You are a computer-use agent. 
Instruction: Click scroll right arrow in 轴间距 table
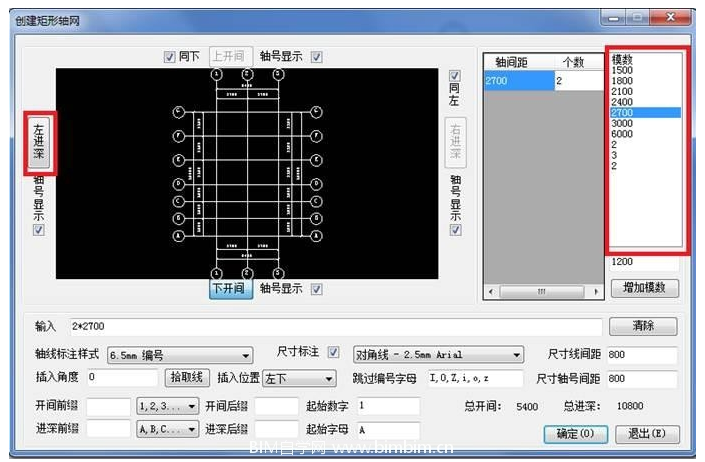point(596,292)
